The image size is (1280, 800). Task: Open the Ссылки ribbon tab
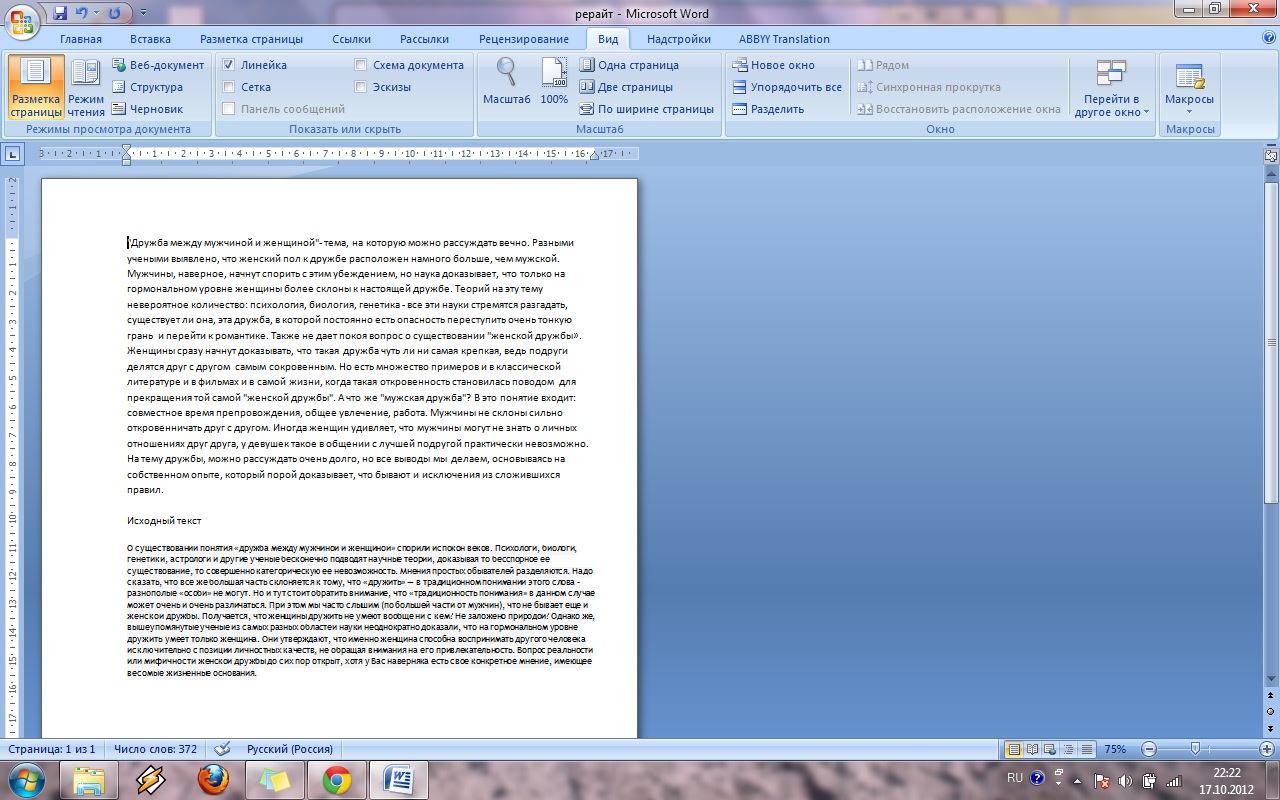point(352,39)
